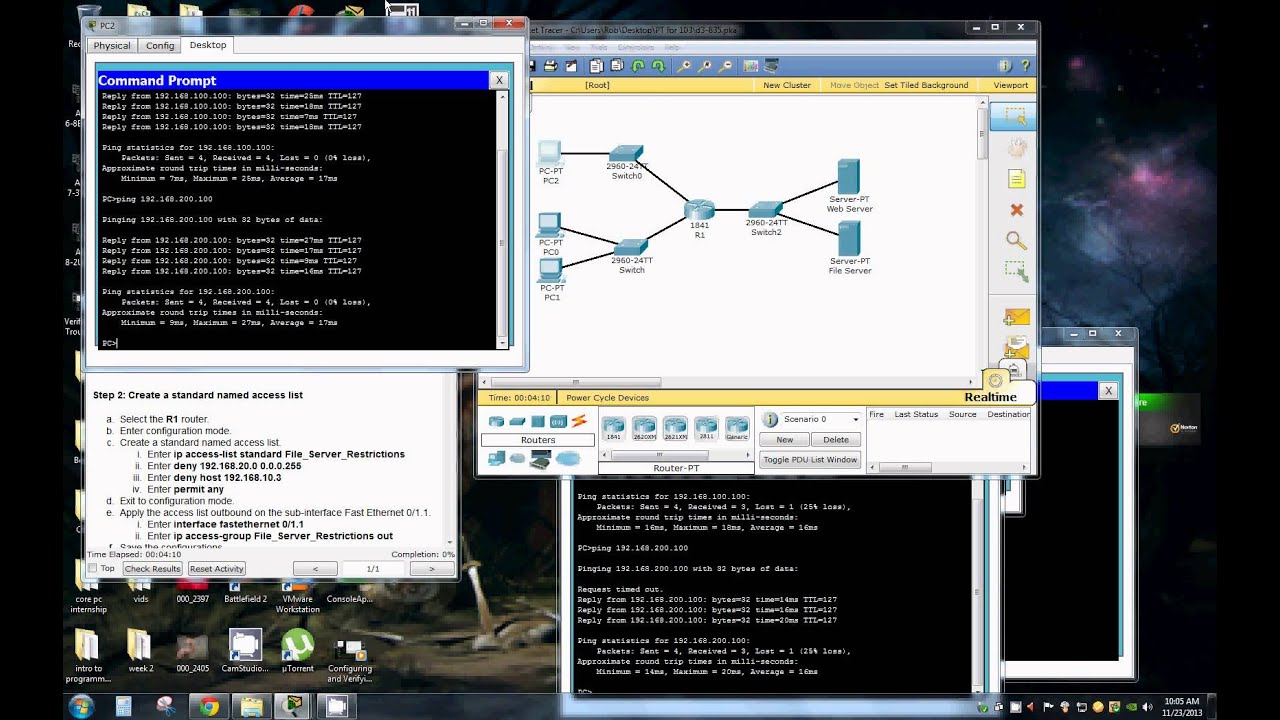Open the Physical tab in PC2 window
The image size is (1280, 720).
[x=112, y=45]
